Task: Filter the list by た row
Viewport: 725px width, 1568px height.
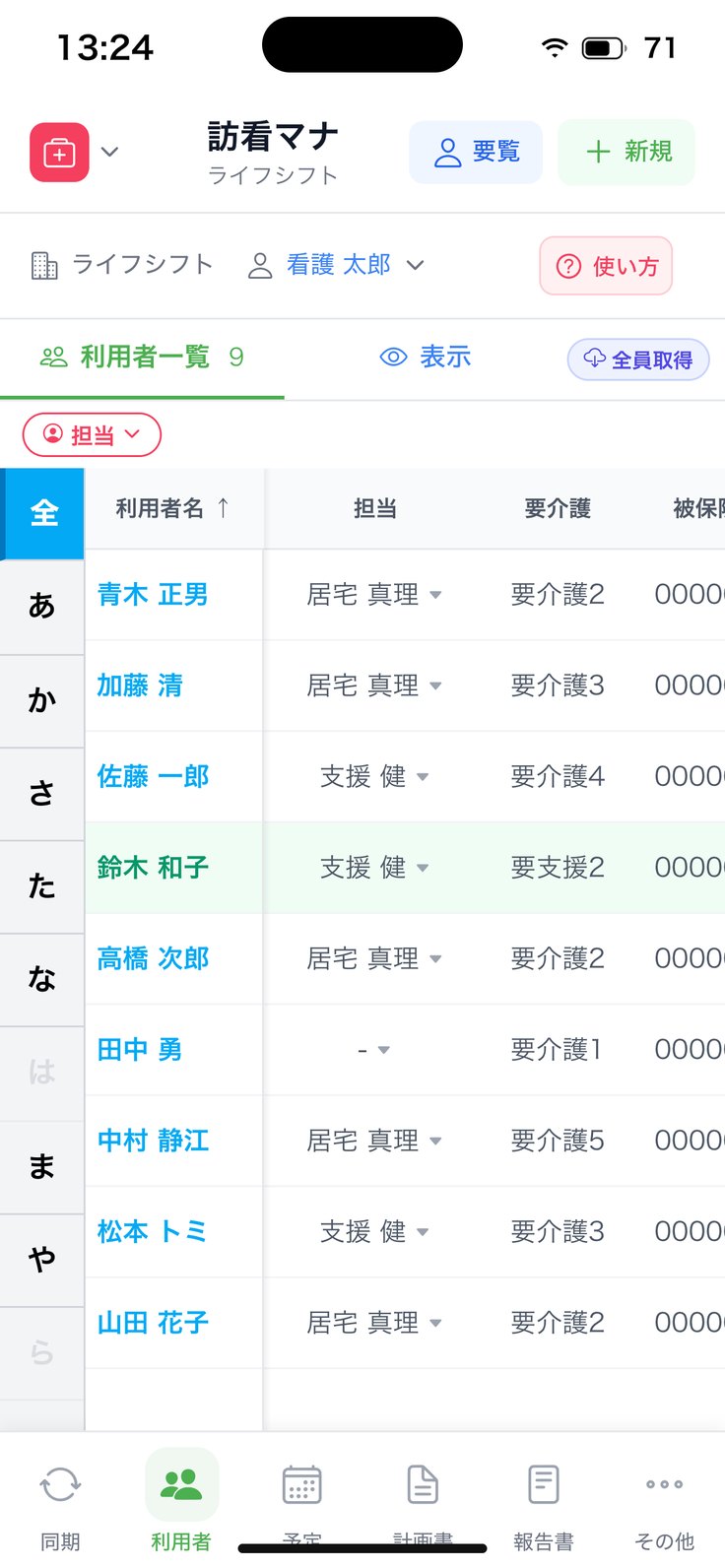Action: tap(42, 886)
